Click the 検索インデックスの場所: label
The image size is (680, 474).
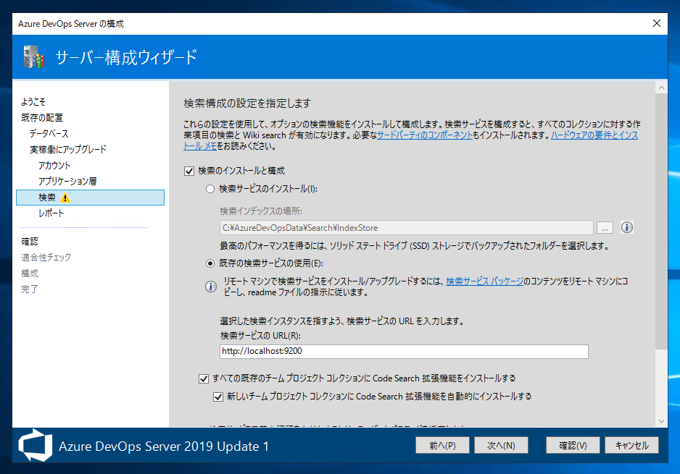261,211
